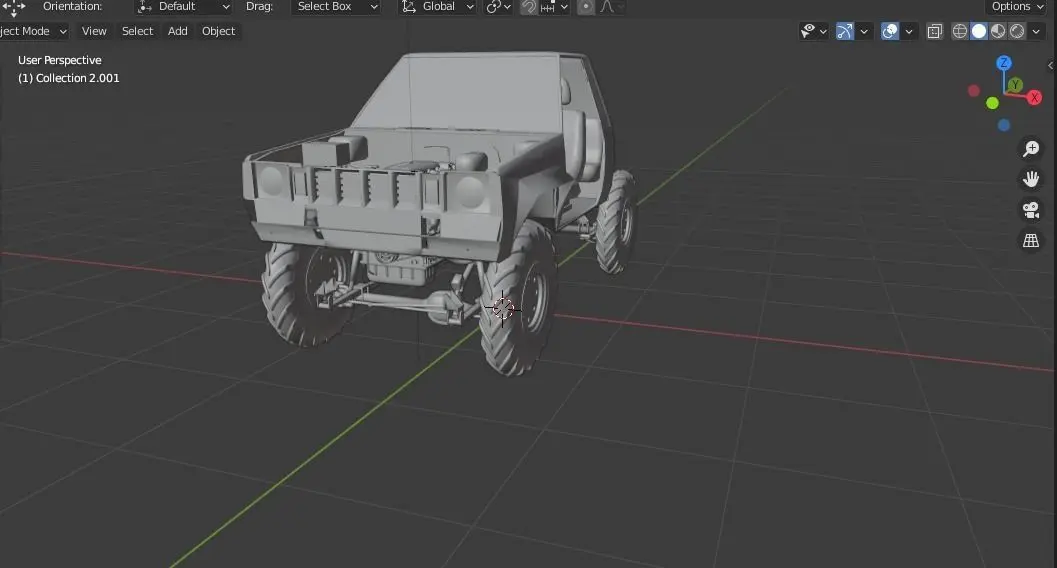Click the bright green negative Y dot
The width and height of the screenshot is (1057, 568).
[992, 103]
